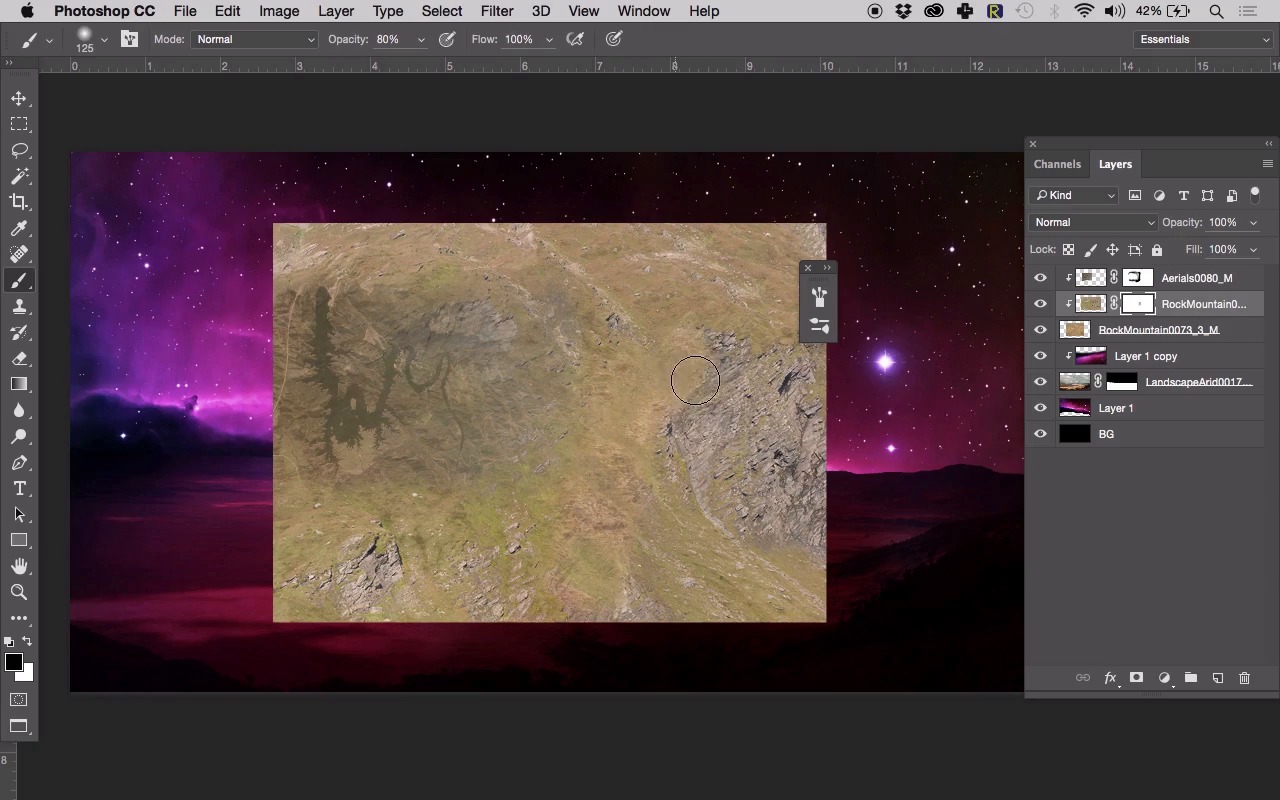Open the Filter menu

pyautogui.click(x=496, y=11)
